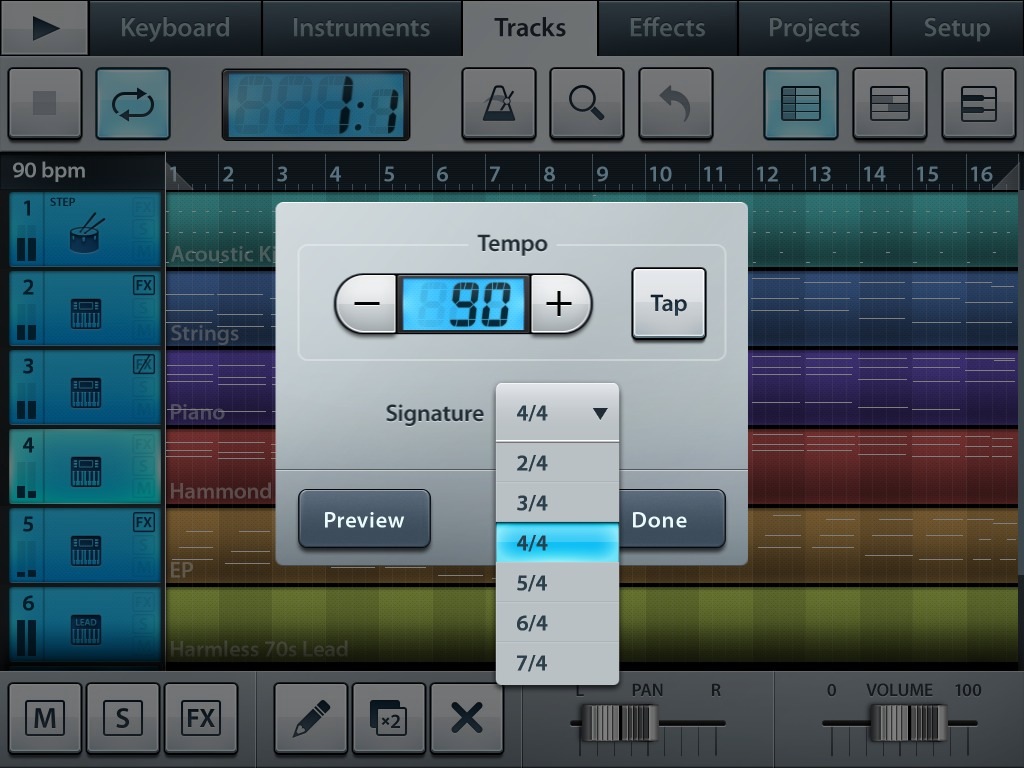Viewport: 1024px width, 768px height.
Task: Click bar 5 on the timeline ruler
Action: click(x=389, y=174)
